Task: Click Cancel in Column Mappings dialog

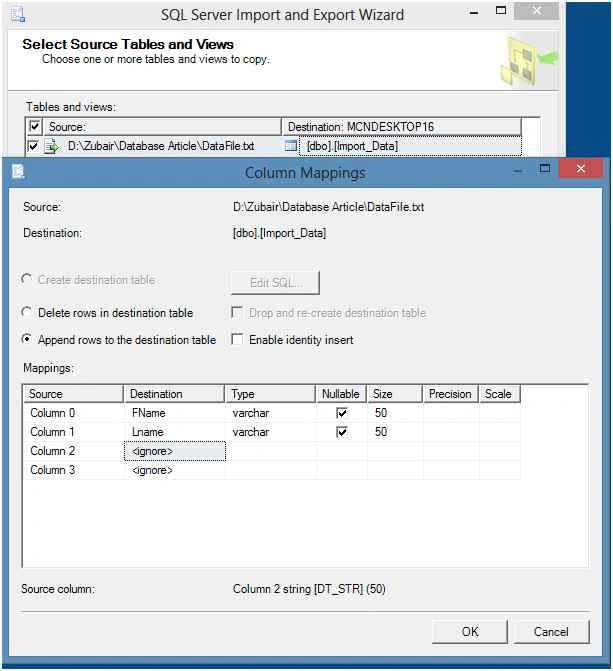Action: point(551,632)
